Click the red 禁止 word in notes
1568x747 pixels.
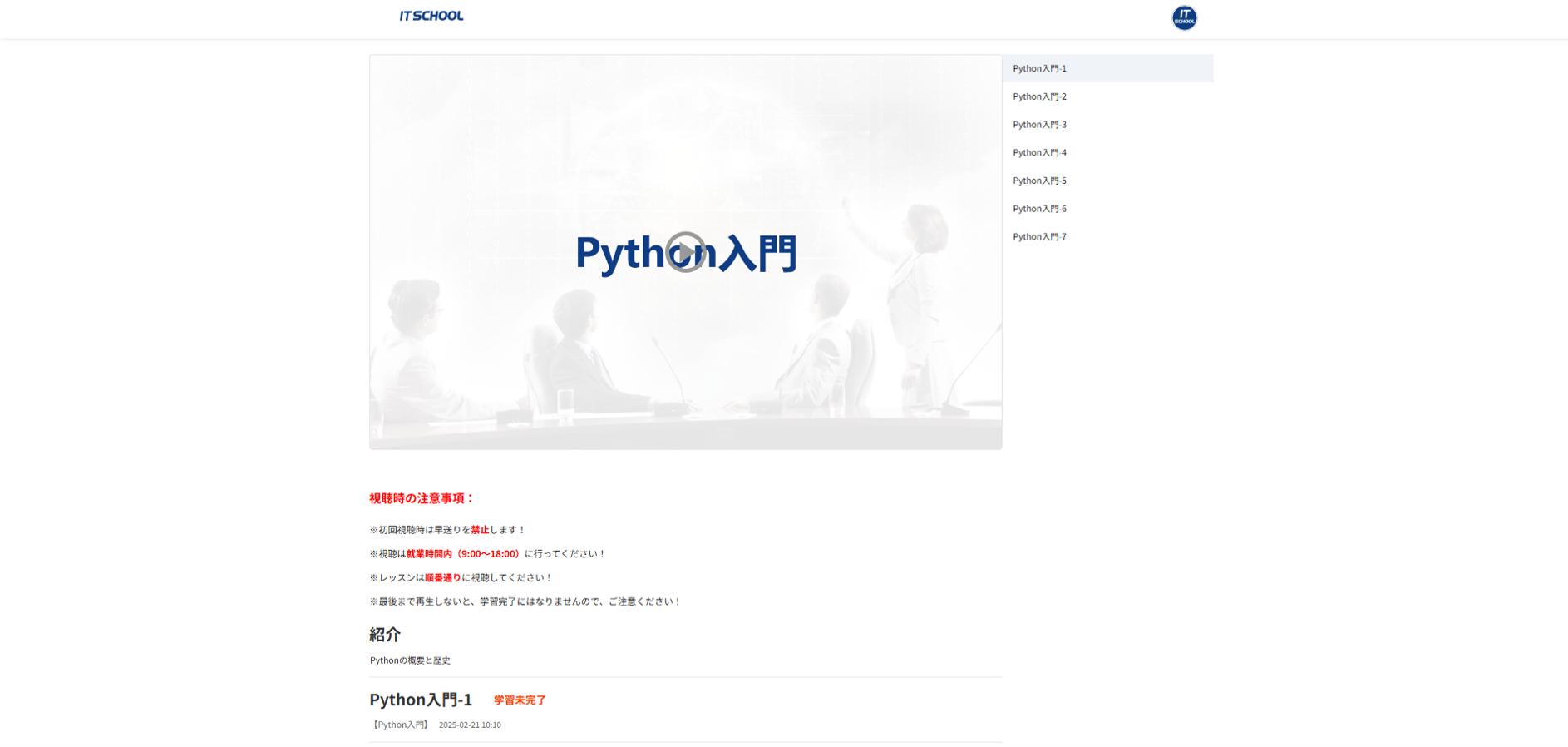(480, 530)
